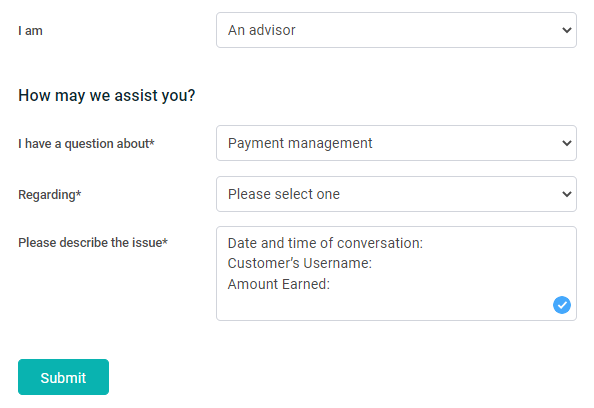Place the cursor after 'Date and time of conversation:'
The height and width of the screenshot is (408, 594).
424,243
